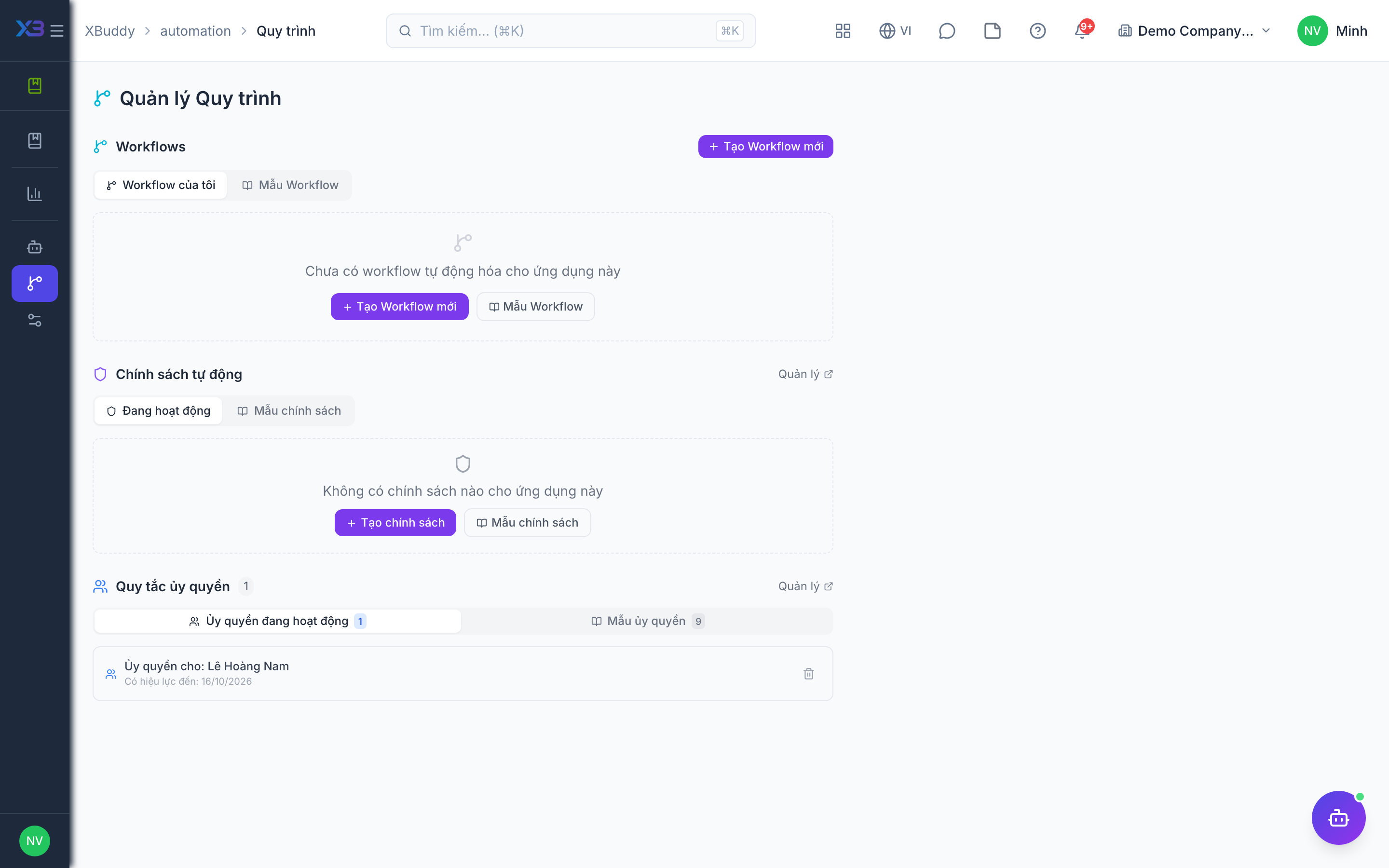Open the Ủy quyền cho: Lê Hoàng Nam entry
Image resolution: width=1389 pixels, height=868 pixels.
click(463, 673)
